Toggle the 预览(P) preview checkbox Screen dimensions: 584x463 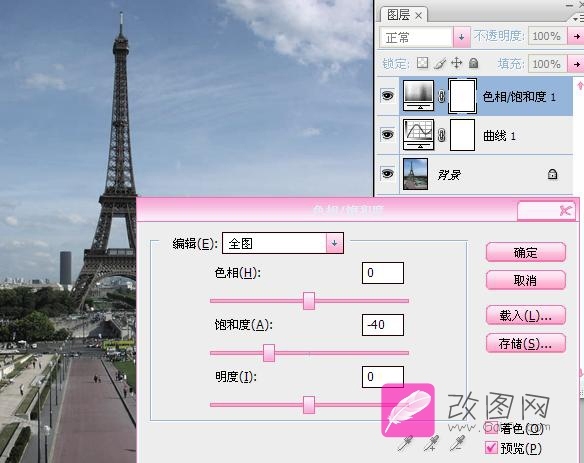point(491,447)
